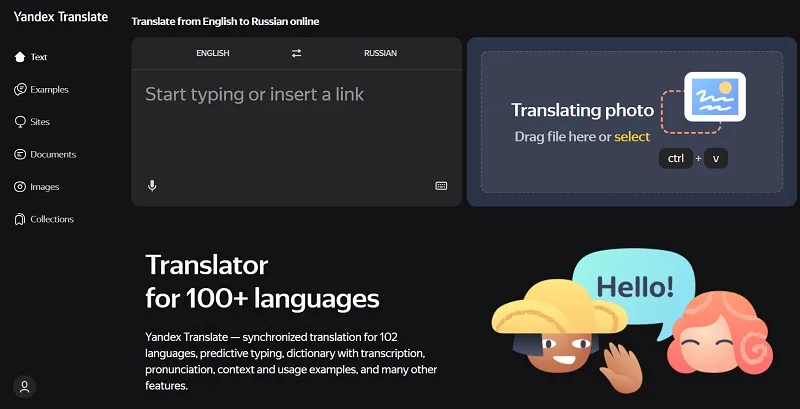Open the Documents menu label
Image resolution: width=800 pixels, height=409 pixels.
click(53, 155)
